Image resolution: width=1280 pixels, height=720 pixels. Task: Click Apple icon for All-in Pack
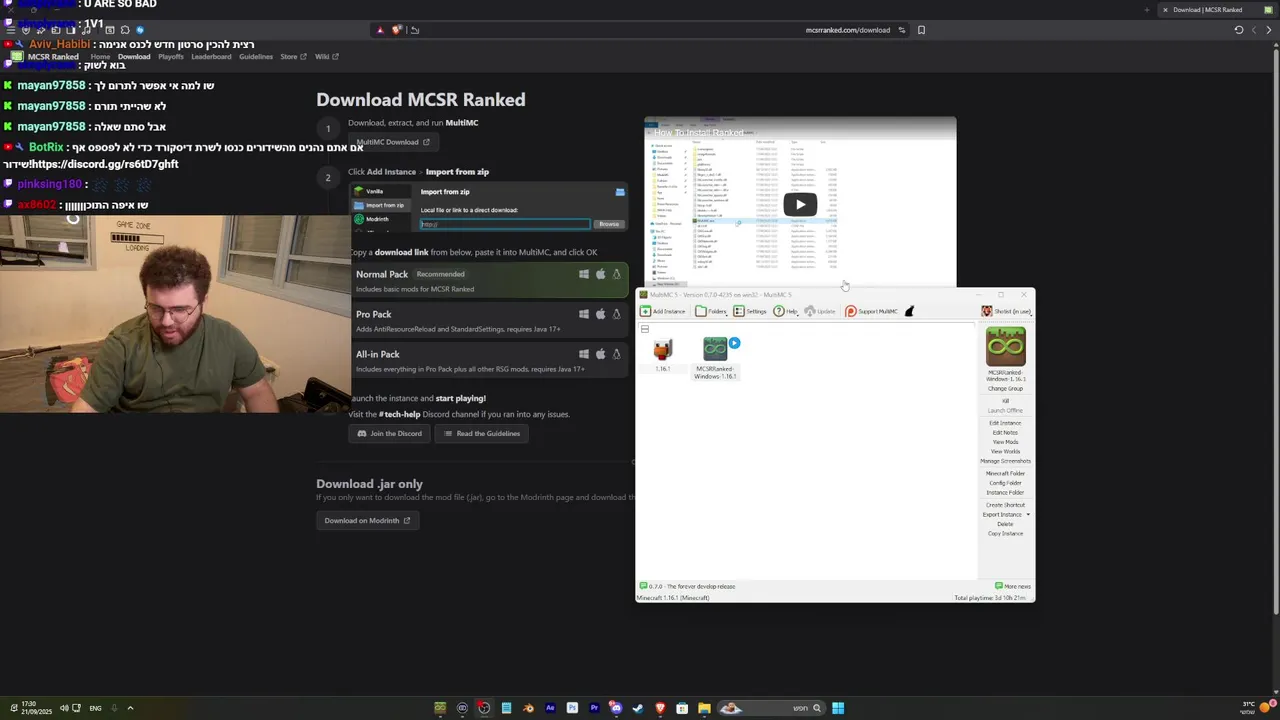click(600, 354)
